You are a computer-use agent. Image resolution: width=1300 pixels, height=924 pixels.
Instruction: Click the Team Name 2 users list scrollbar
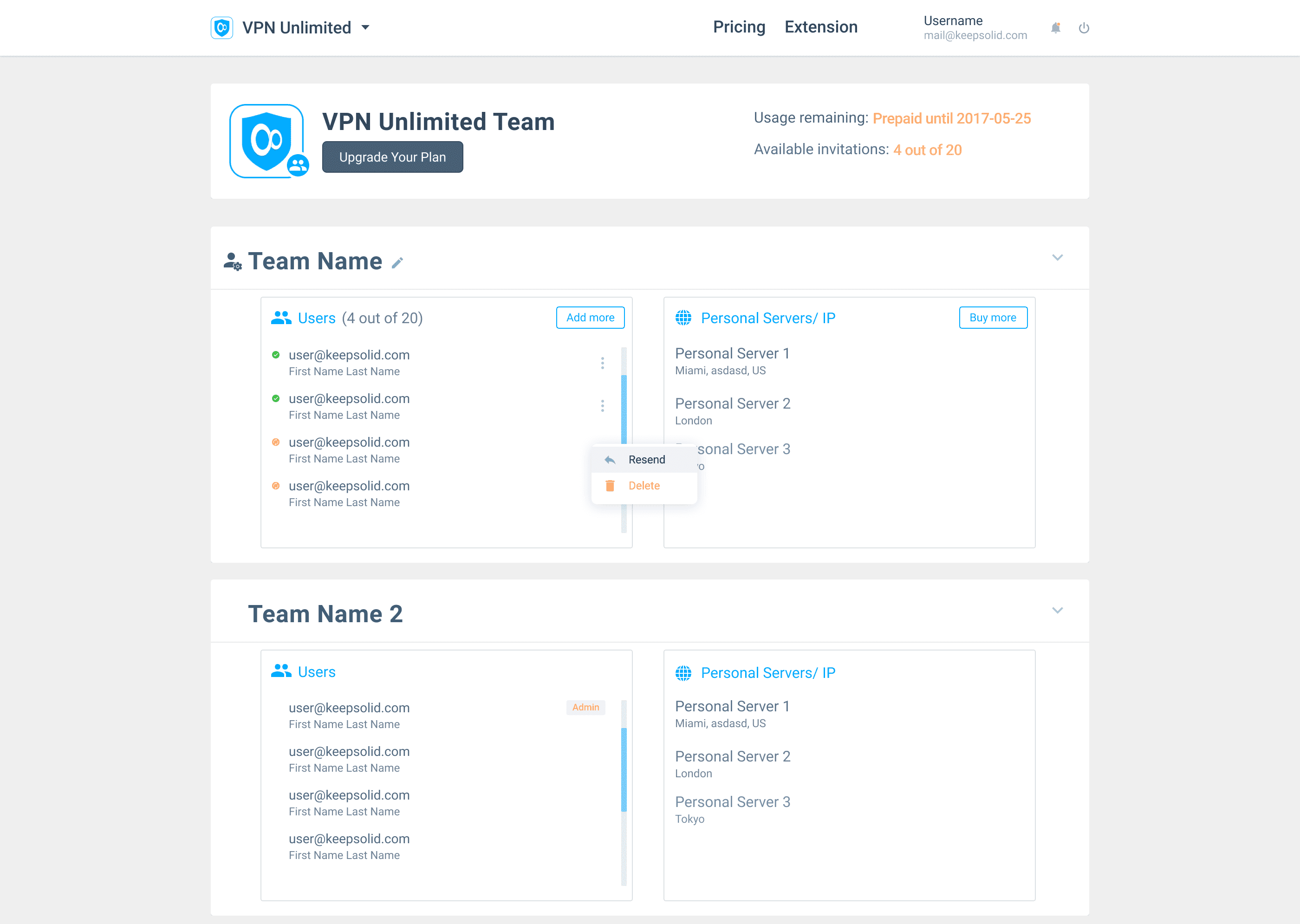pos(624,769)
